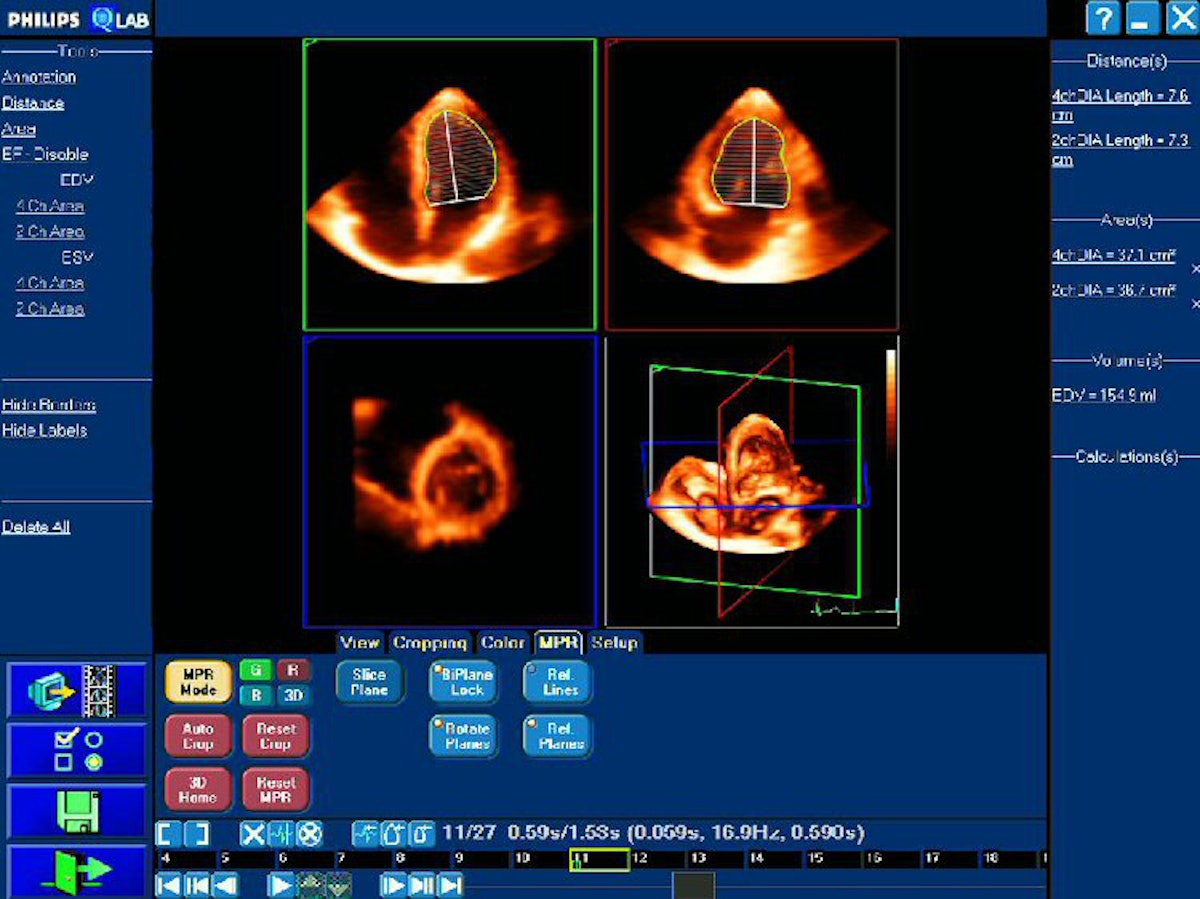The image size is (1200, 899).
Task: Jump to the first frame
Action: click(x=169, y=885)
